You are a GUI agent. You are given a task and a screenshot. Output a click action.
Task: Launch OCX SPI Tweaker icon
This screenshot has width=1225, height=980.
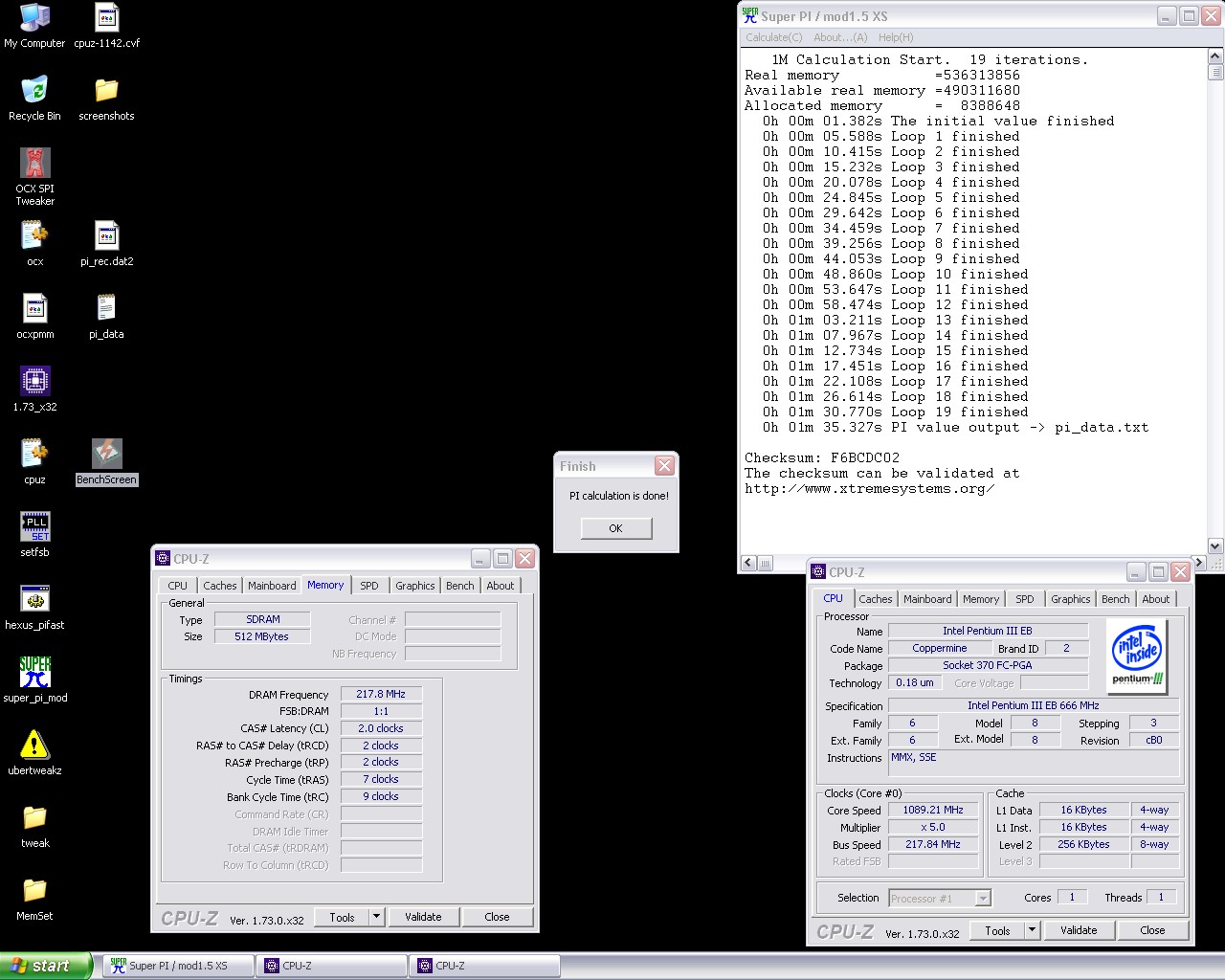[x=34, y=177]
